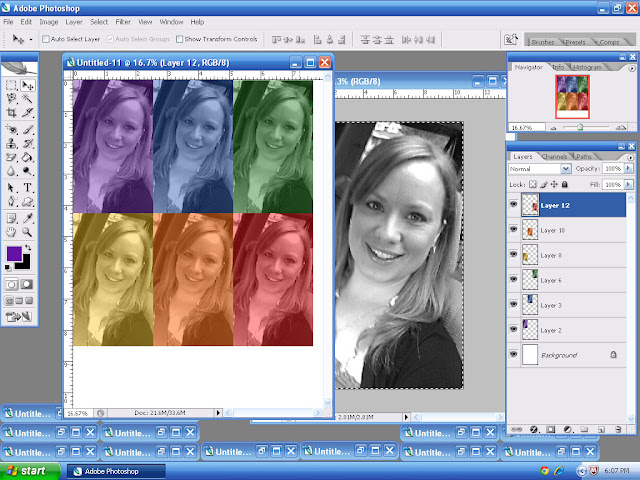Viewport: 640px width, 480px height.
Task: Enable Auto Select Layer checkbox
Action: pyautogui.click(x=46, y=39)
